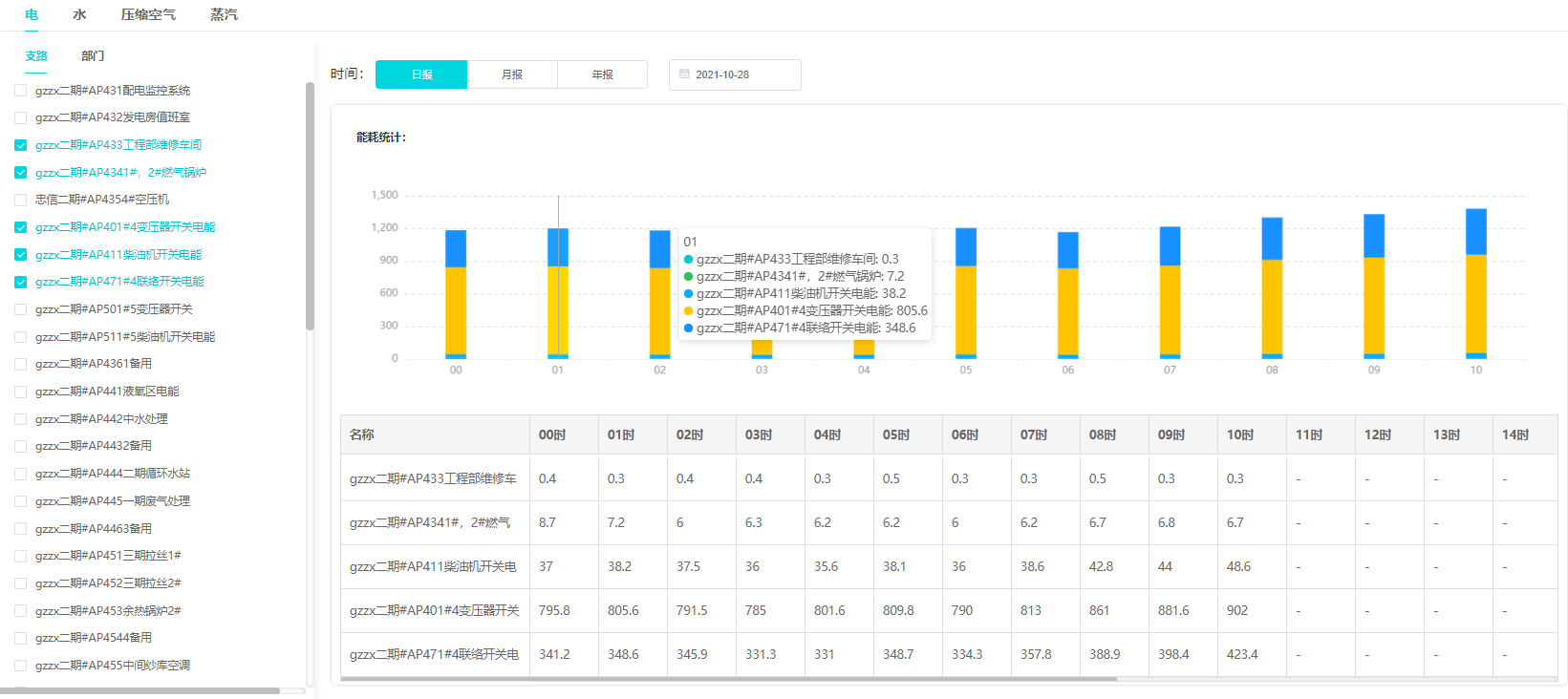Click the bar for hour 09
1568x699 pixels.
(x=1374, y=286)
